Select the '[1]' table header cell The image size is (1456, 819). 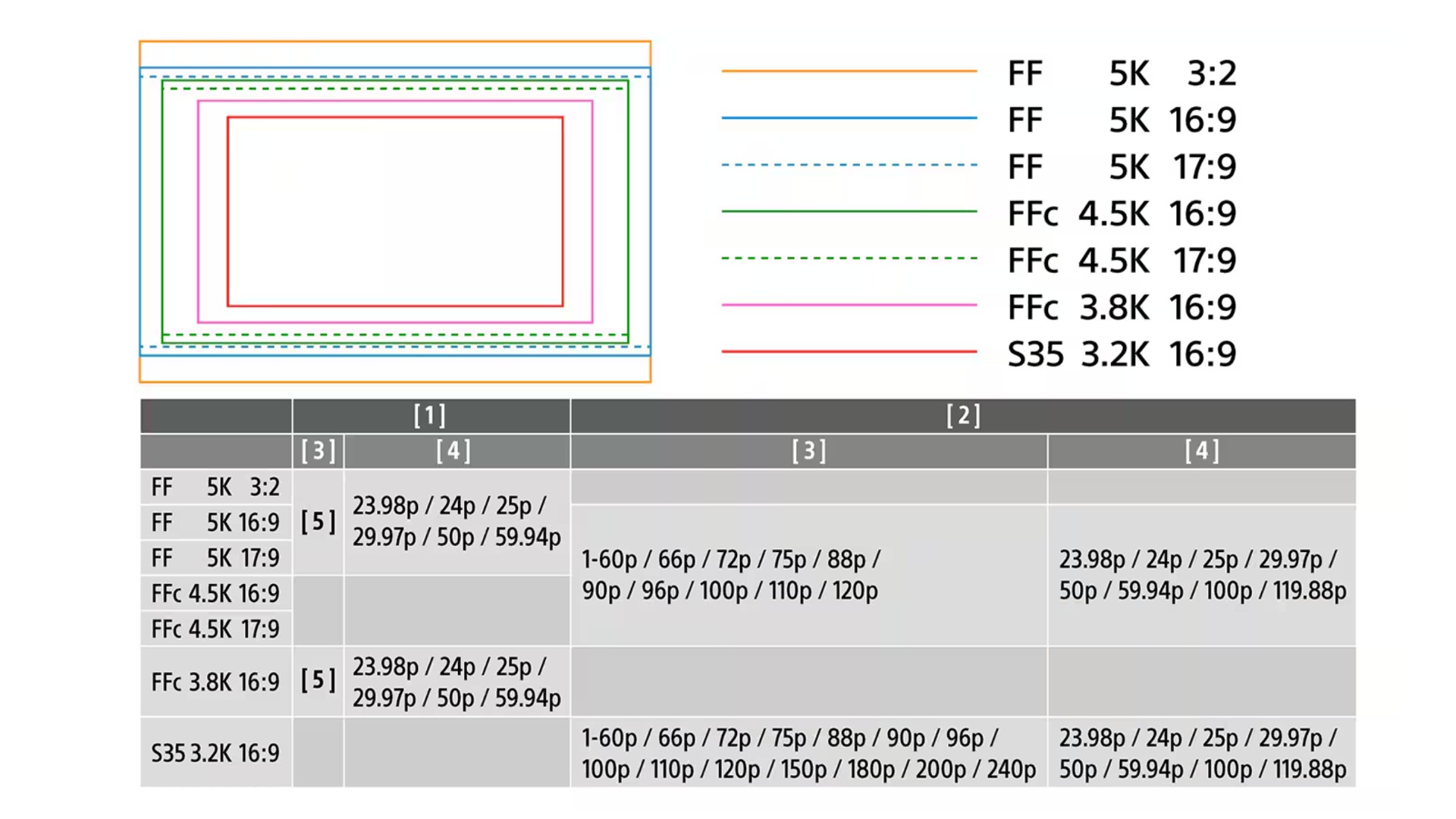coord(431,416)
